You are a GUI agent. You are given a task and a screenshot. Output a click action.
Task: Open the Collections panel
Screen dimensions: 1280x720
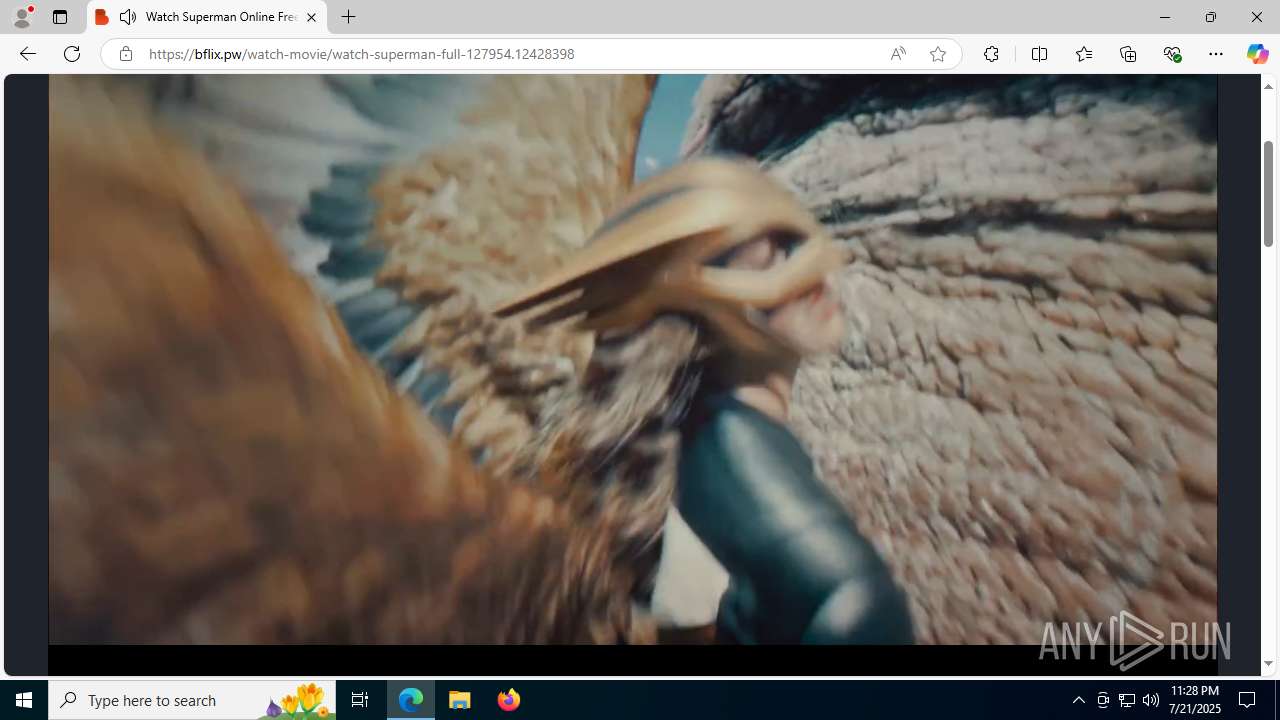tap(1128, 54)
